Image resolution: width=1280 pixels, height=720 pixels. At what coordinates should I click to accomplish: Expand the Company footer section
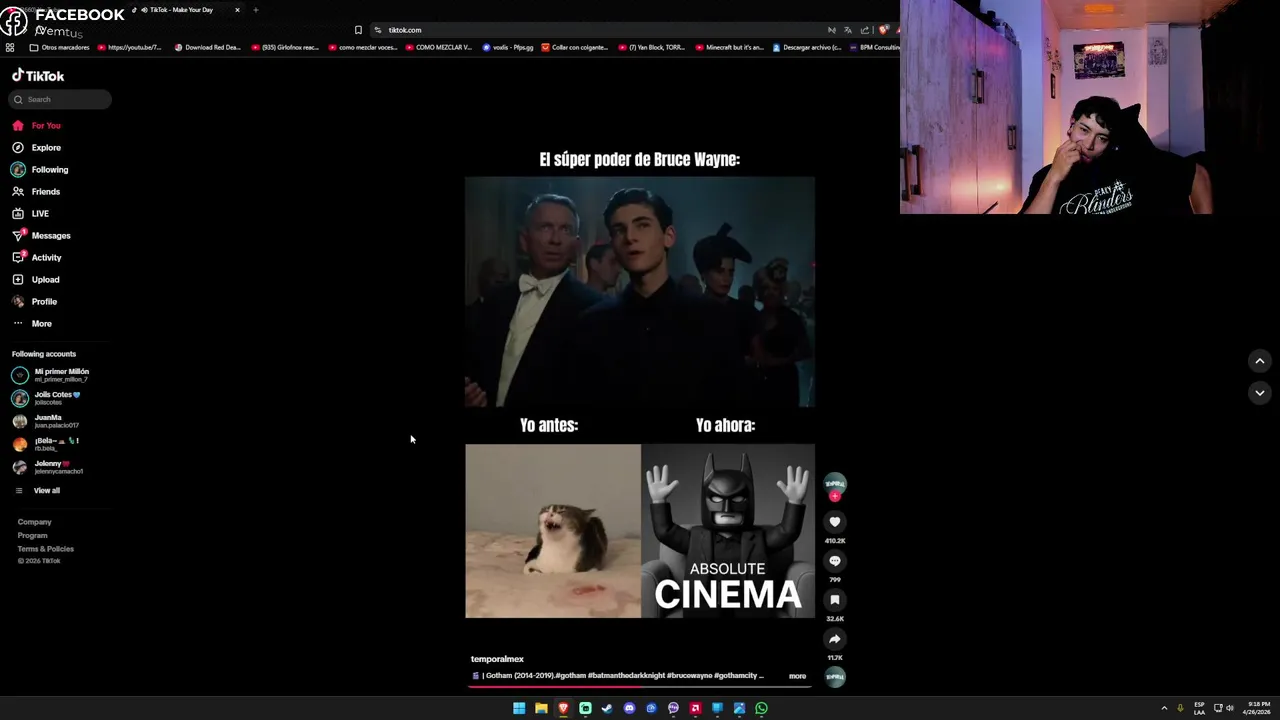[x=34, y=522]
